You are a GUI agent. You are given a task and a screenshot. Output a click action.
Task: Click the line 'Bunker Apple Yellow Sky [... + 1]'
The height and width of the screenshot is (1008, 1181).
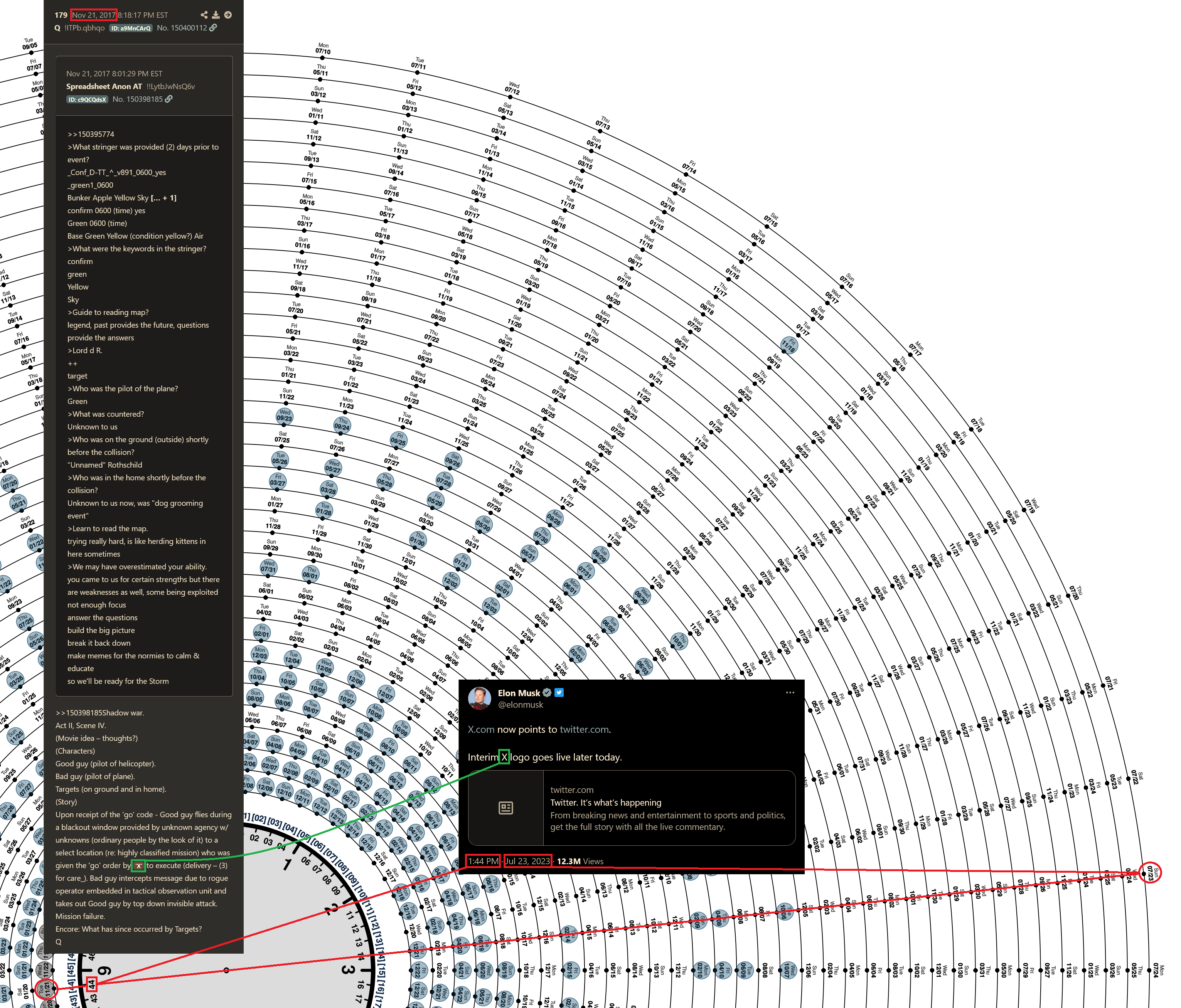pos(122,198)
